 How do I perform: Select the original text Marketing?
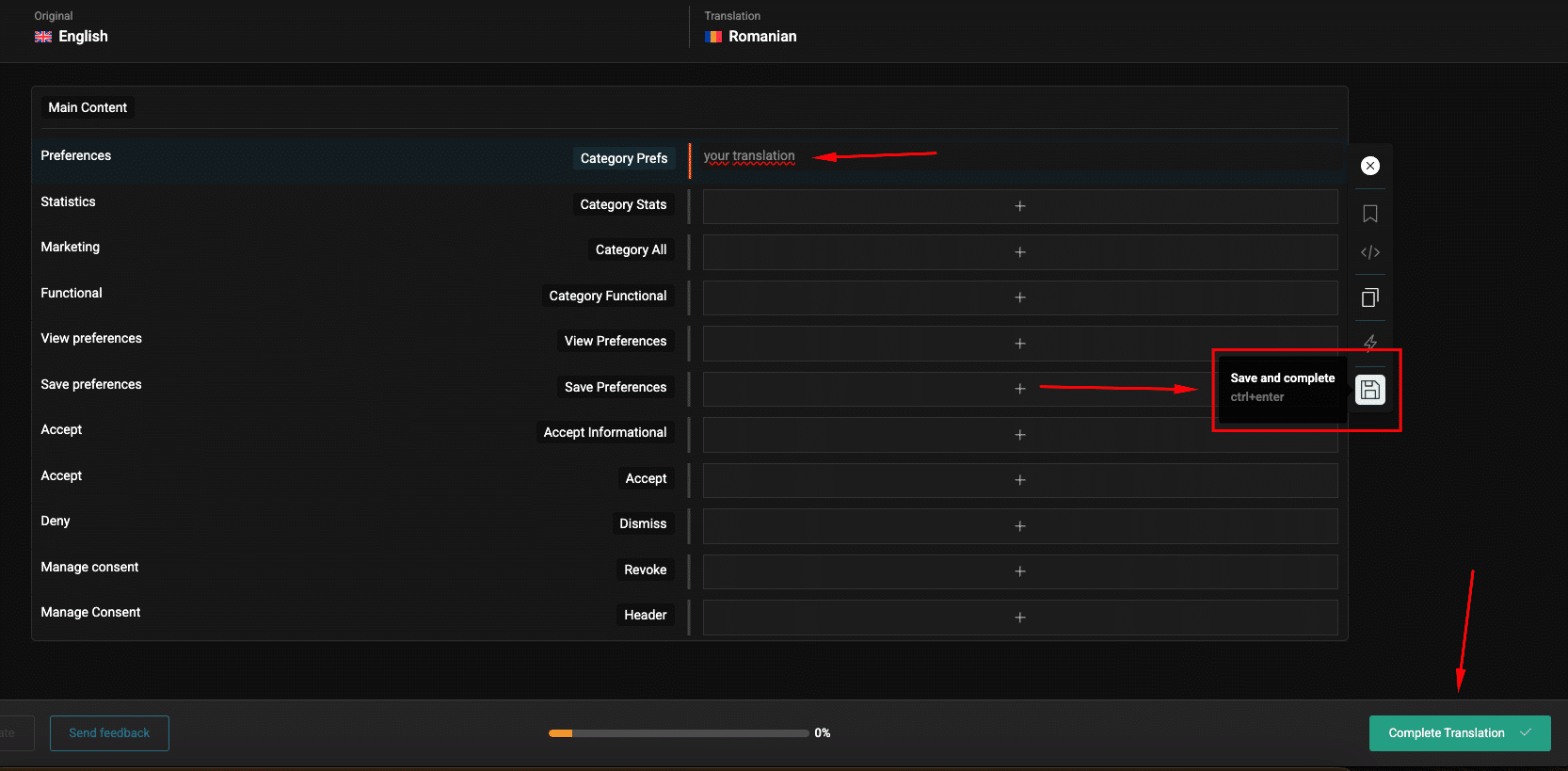tap(71, 247)
